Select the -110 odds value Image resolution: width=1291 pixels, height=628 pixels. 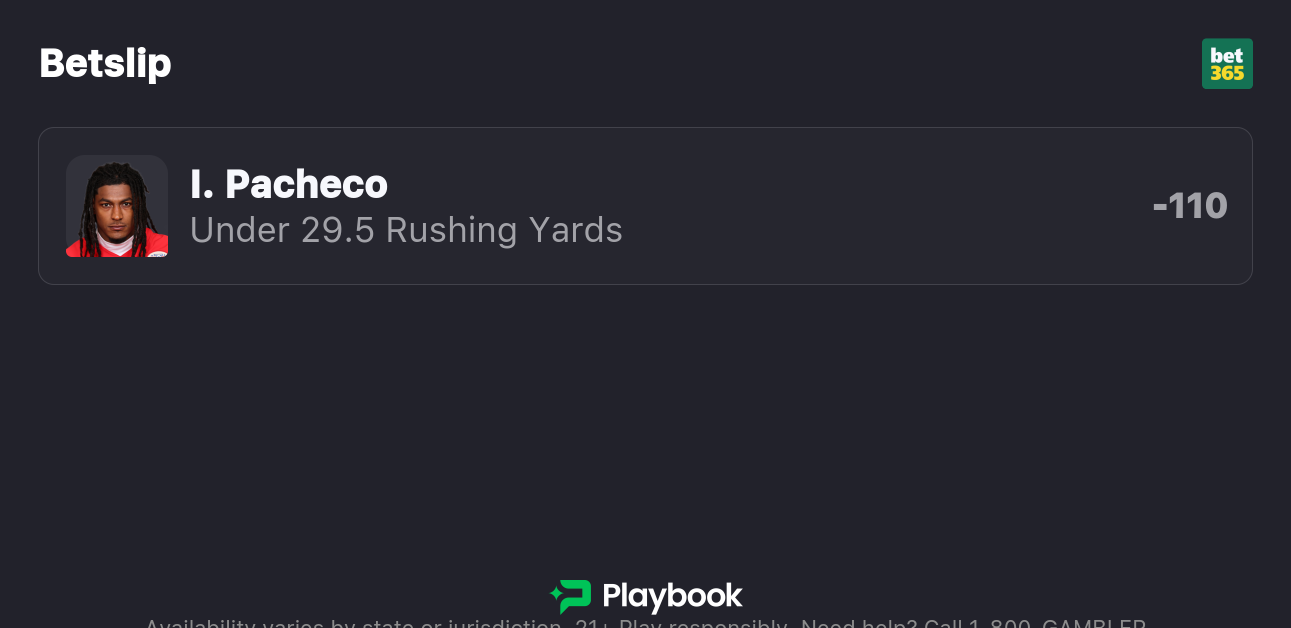click(x=1190, y=206)
